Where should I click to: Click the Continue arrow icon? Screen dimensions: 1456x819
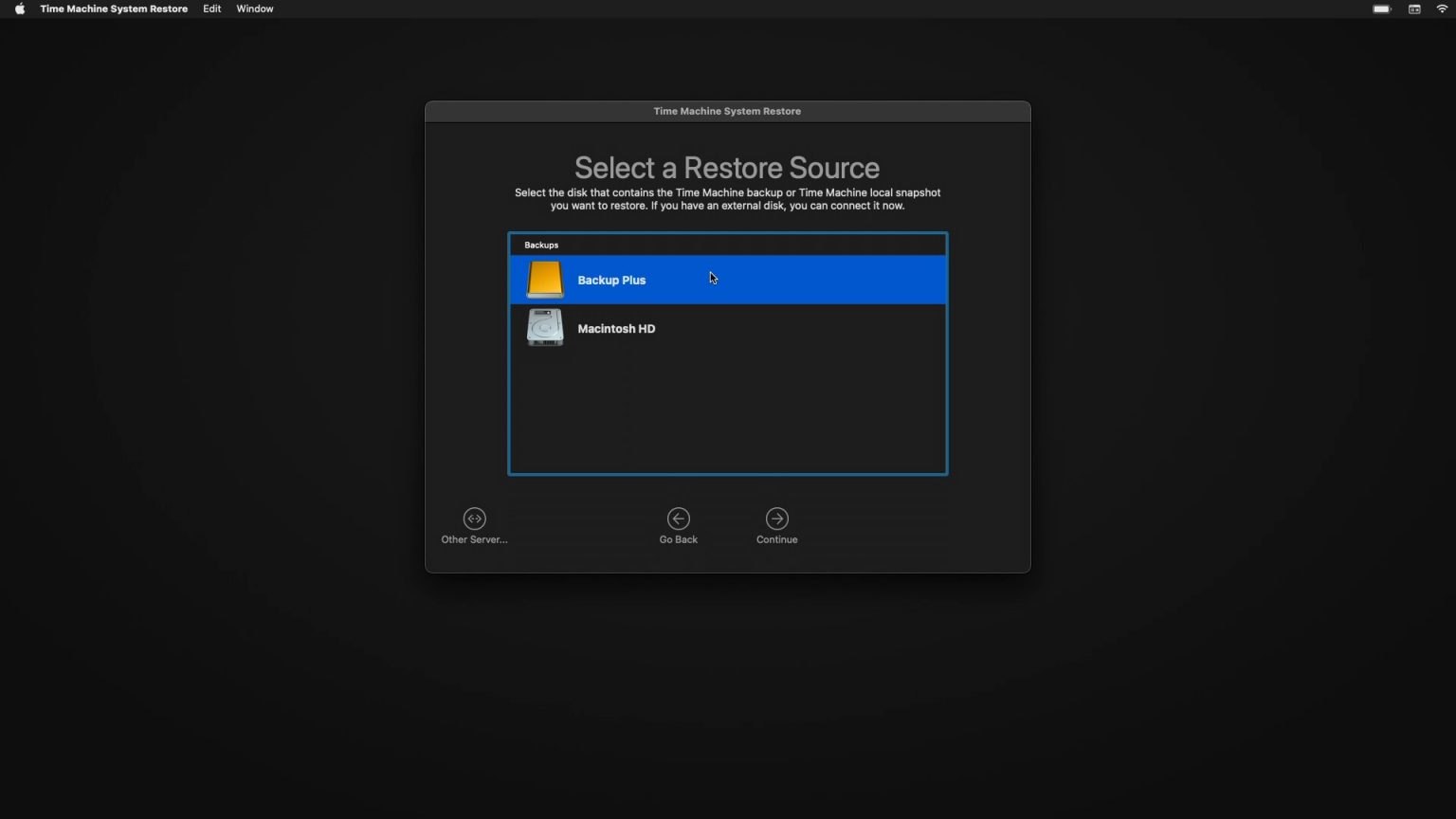(x=777, y=519)
